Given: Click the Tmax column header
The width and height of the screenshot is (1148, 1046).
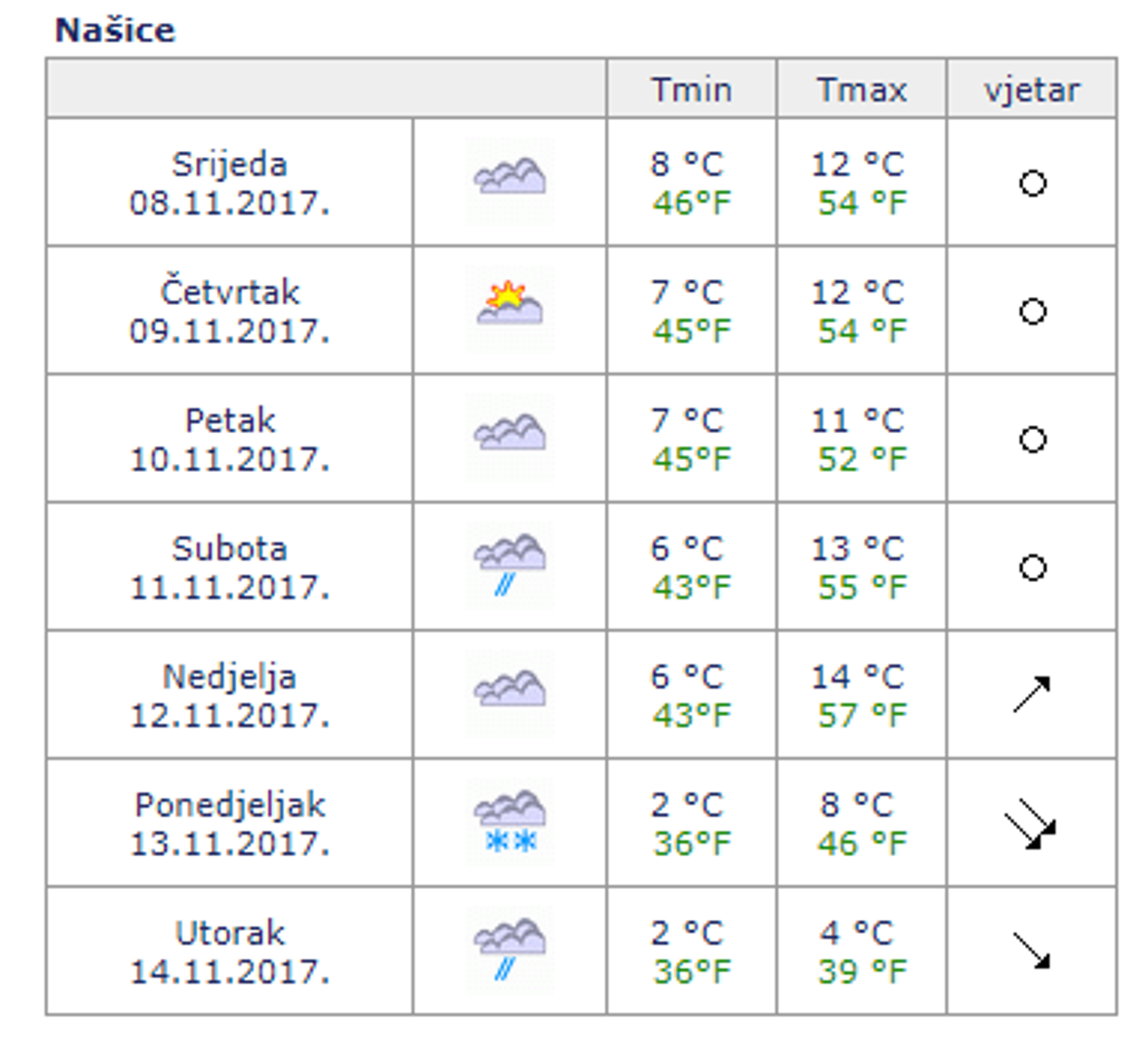Looking at the screenshot, I should point(861,90).
